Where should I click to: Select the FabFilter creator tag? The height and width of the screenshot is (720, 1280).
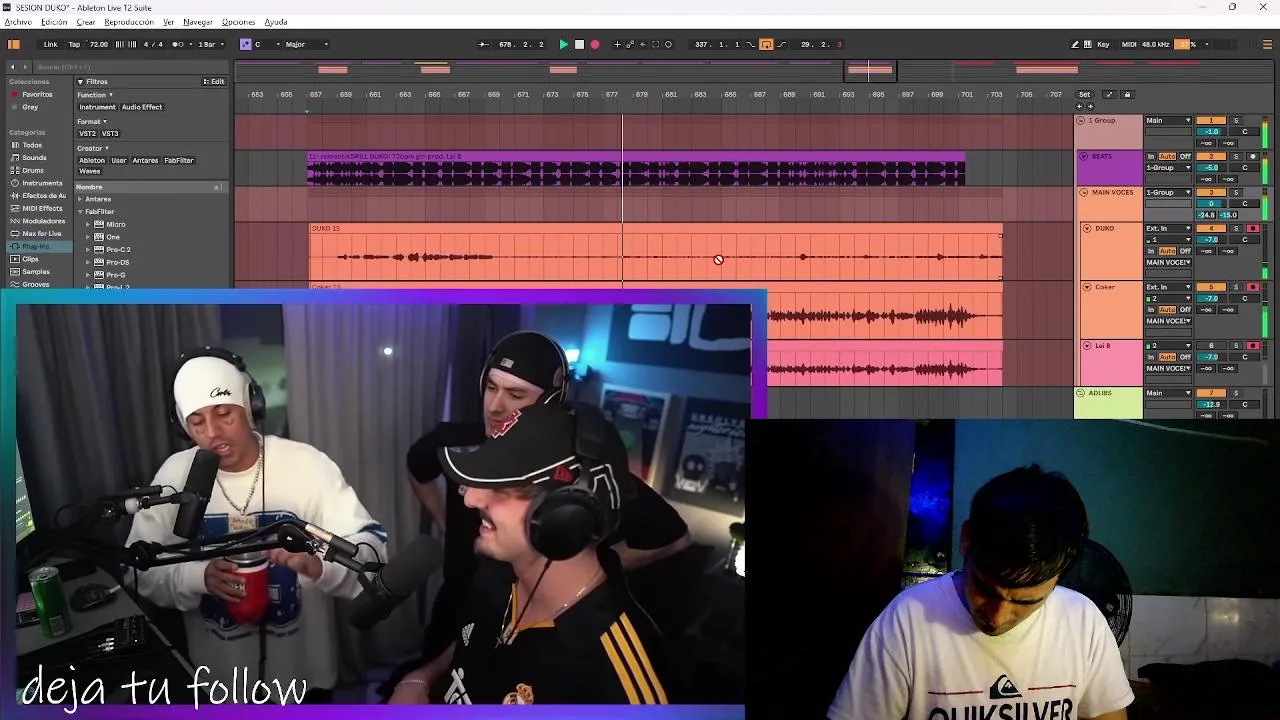click(x=178, y=160)
